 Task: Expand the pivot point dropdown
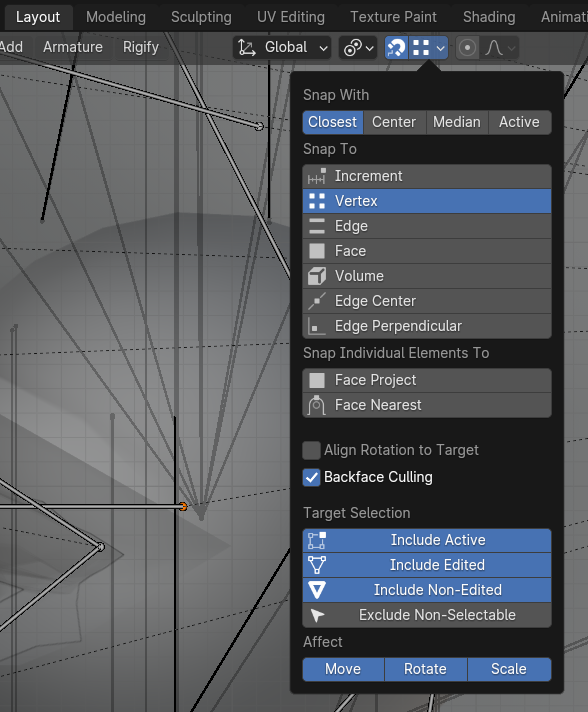coord(358,48)
